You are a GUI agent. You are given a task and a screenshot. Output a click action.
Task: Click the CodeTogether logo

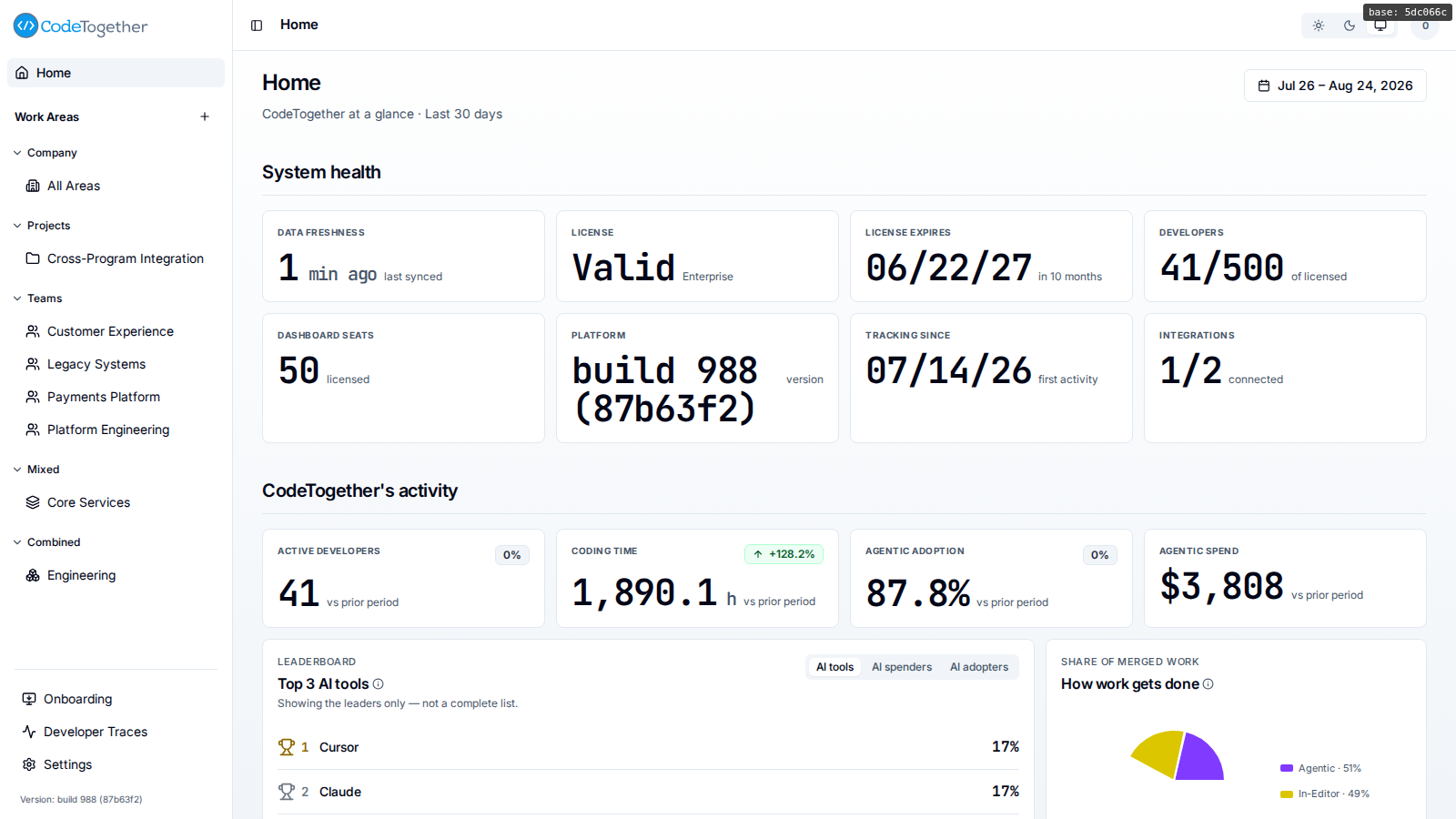80,26
